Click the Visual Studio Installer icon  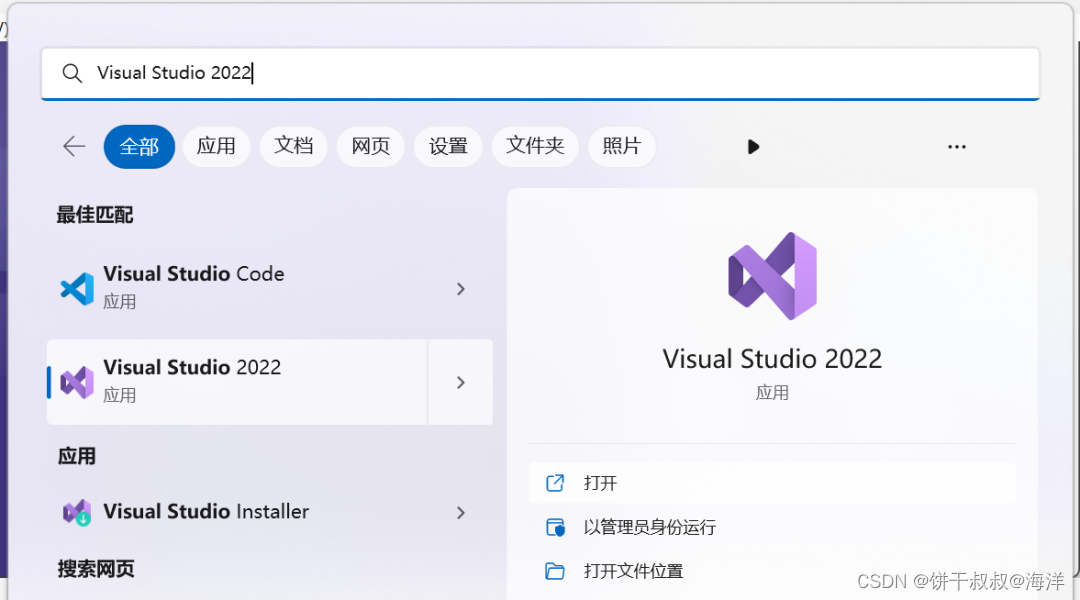76,512
